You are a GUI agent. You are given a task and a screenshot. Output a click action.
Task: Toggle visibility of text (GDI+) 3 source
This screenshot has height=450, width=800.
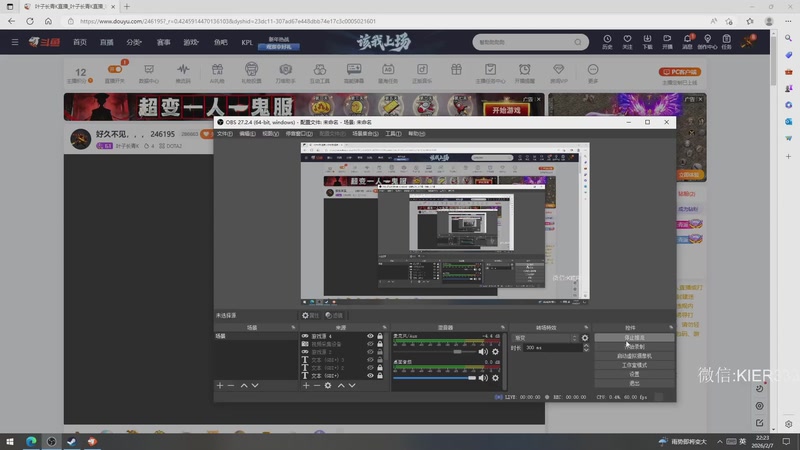tap(370, 360)
